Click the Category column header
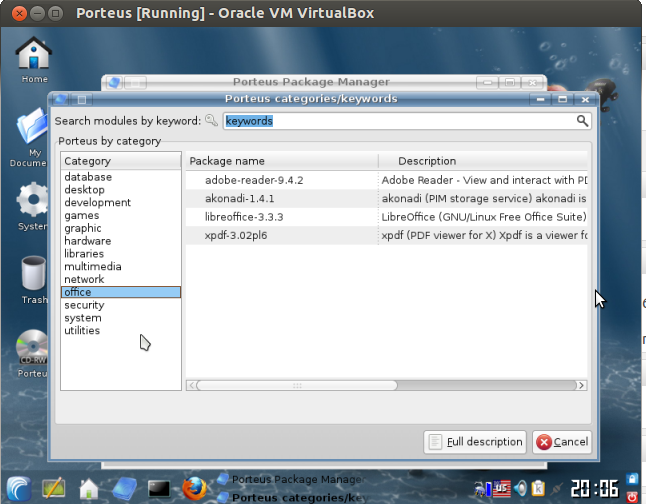The height and width of the screenshot is (504, 646). click(121, 161)
